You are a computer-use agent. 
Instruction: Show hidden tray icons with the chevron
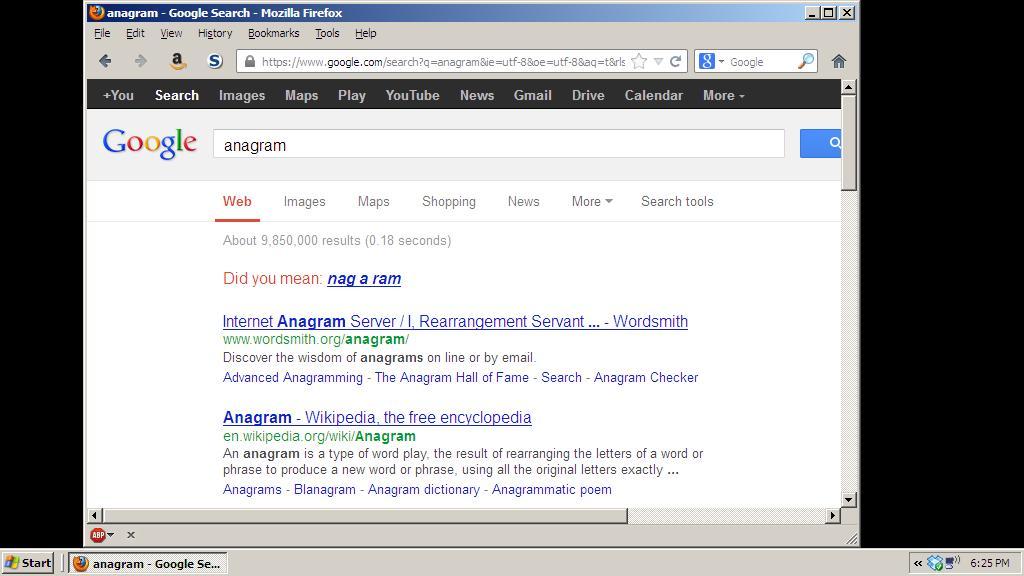point(918,563)
